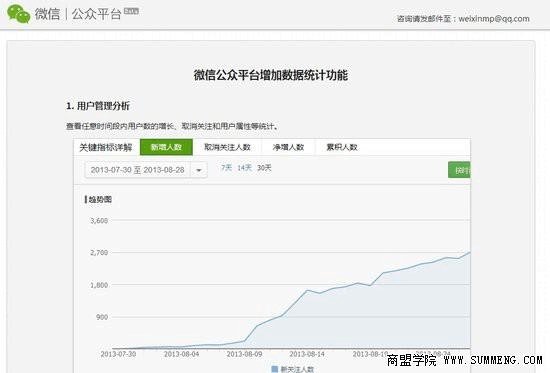Image resolution: width=550 pixels, height=373 pixels.
Task: Click the 2013-08-14 x-axis date
Action: (x=307, y=354)
